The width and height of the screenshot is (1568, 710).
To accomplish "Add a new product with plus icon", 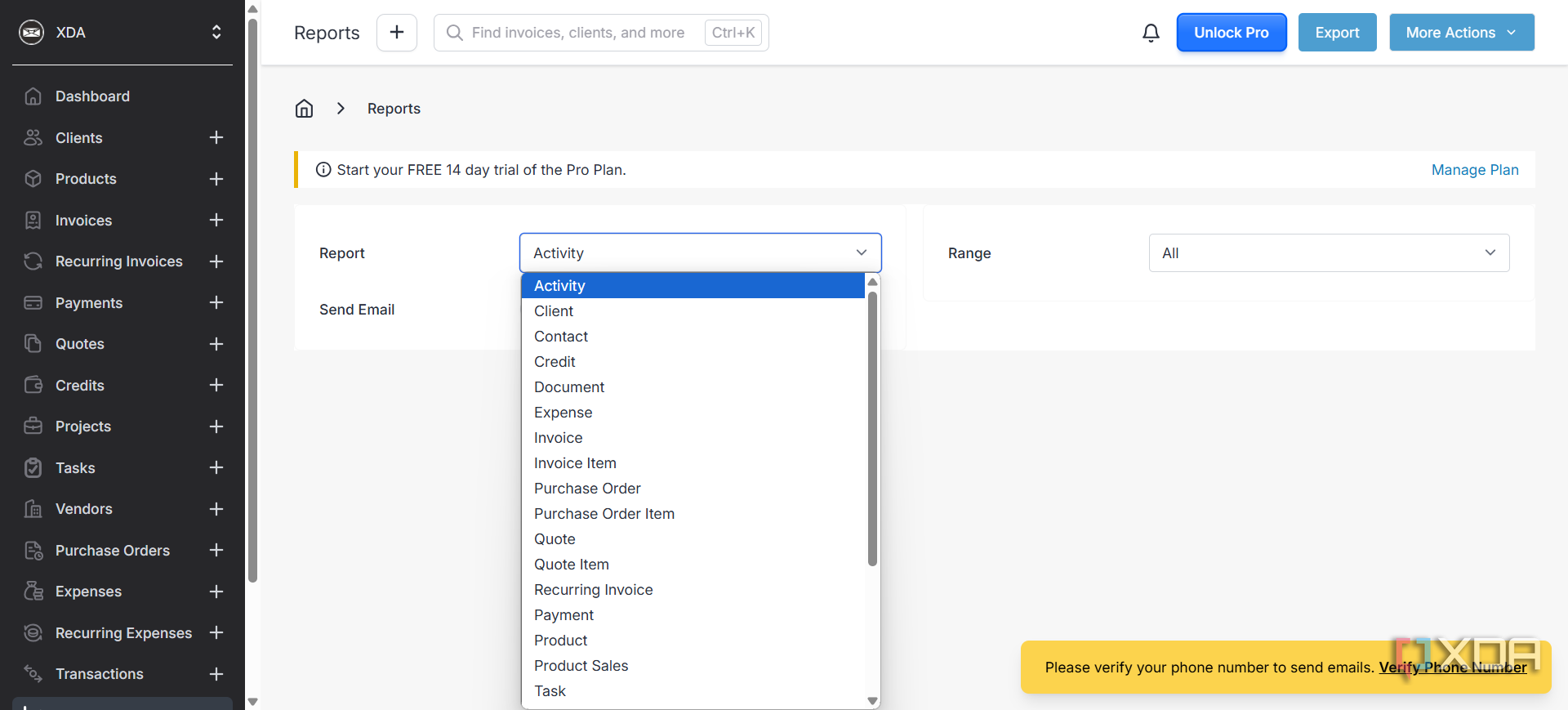I will click(216, 179).
